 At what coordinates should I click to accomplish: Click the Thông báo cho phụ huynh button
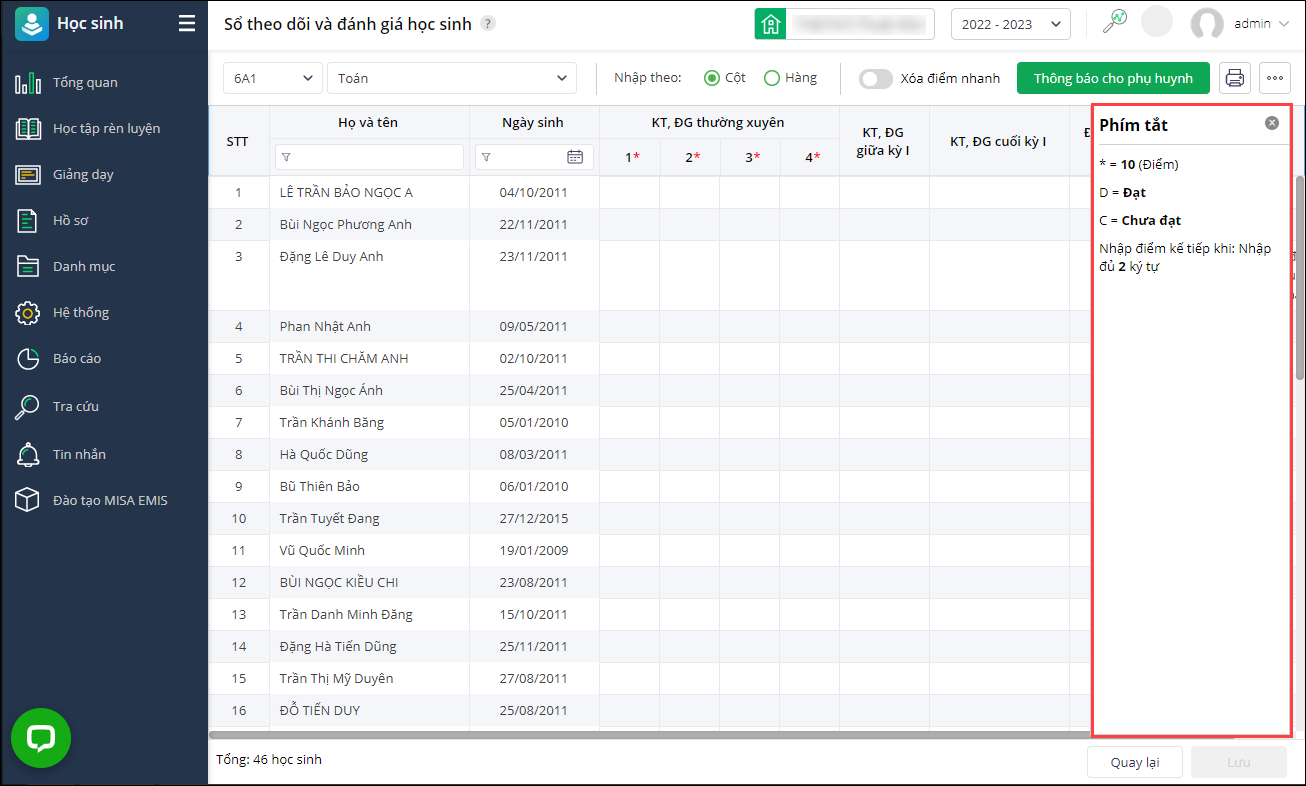point(1113,78)
